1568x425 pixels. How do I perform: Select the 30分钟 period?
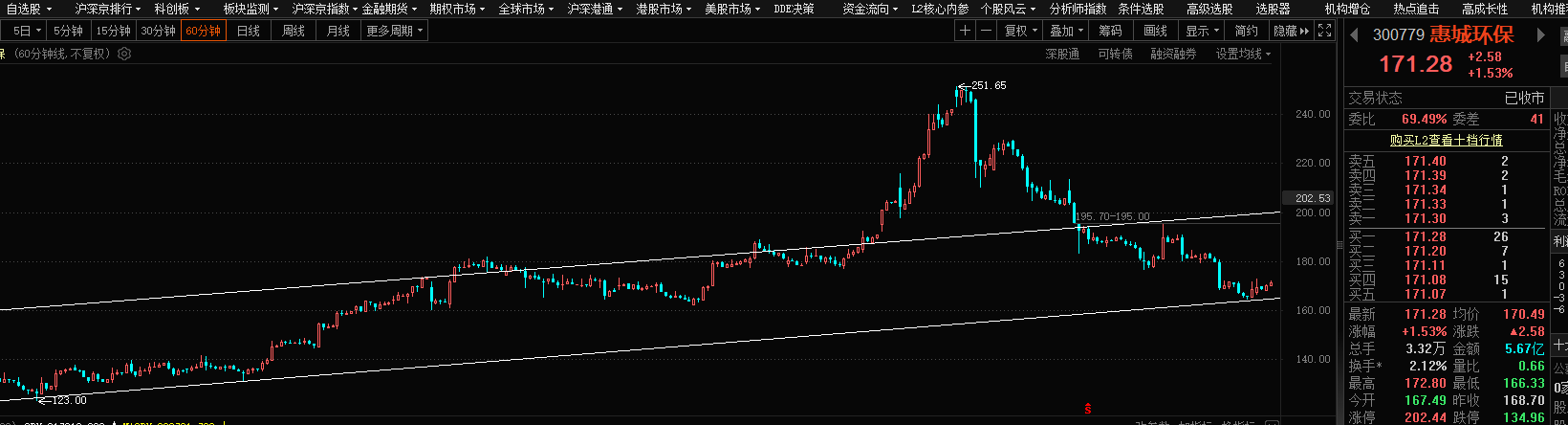pyautogui.click(x=158, y=31)
